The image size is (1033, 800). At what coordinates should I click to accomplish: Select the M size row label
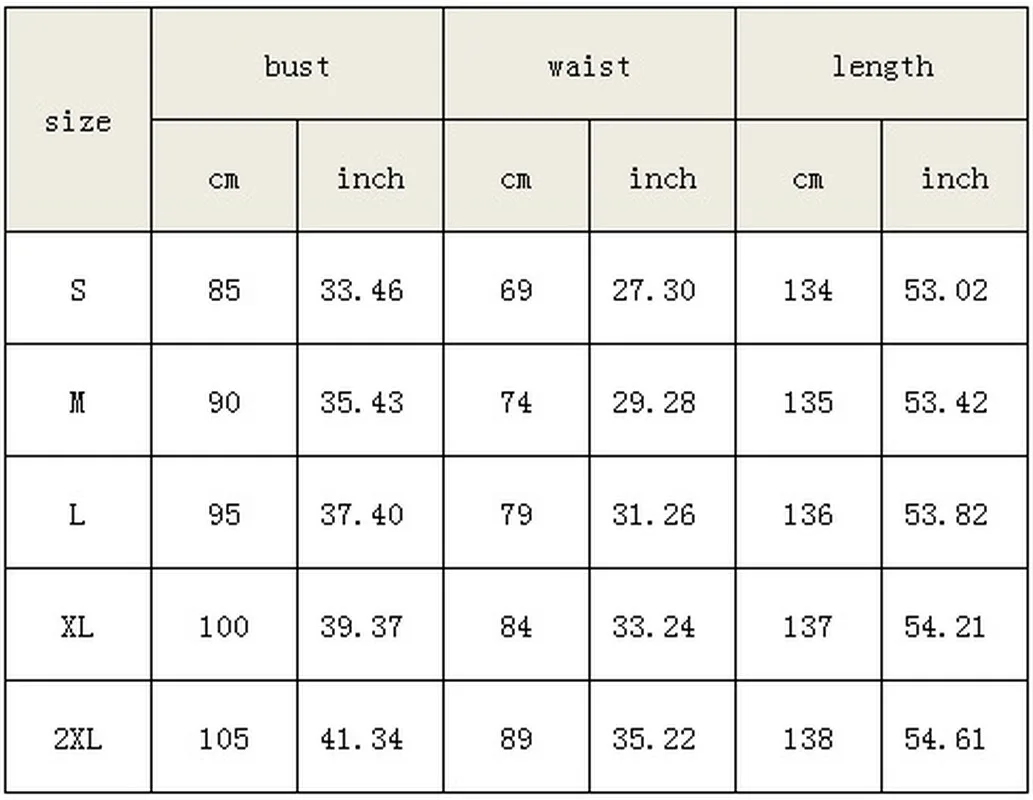click(77, 402)
